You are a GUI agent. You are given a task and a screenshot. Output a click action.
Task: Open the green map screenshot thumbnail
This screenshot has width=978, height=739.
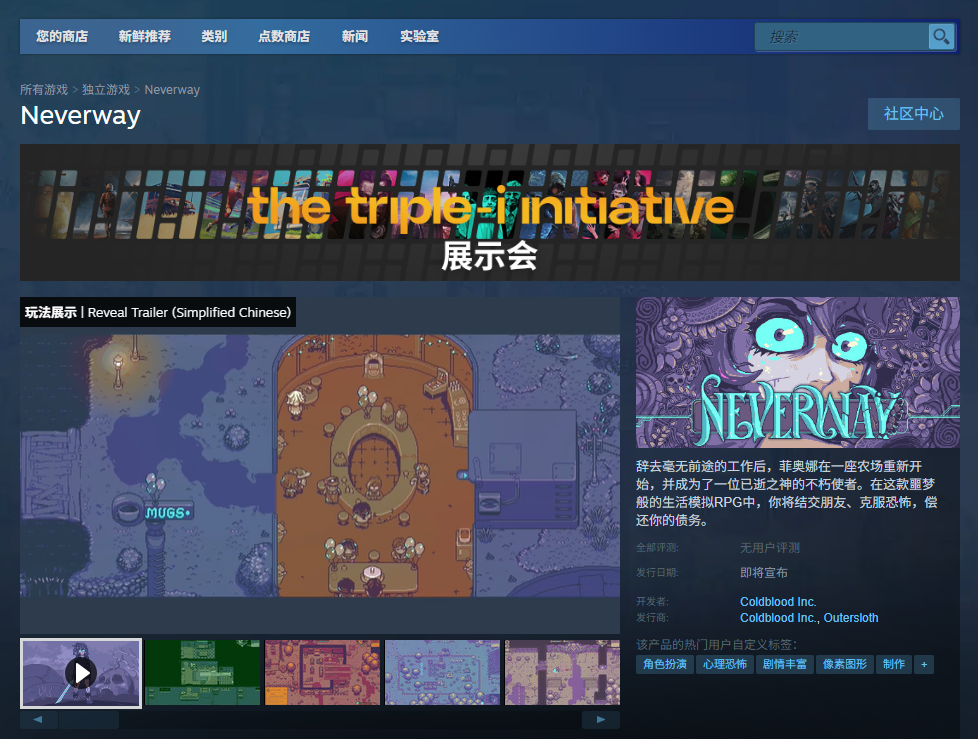click(202, 672)
